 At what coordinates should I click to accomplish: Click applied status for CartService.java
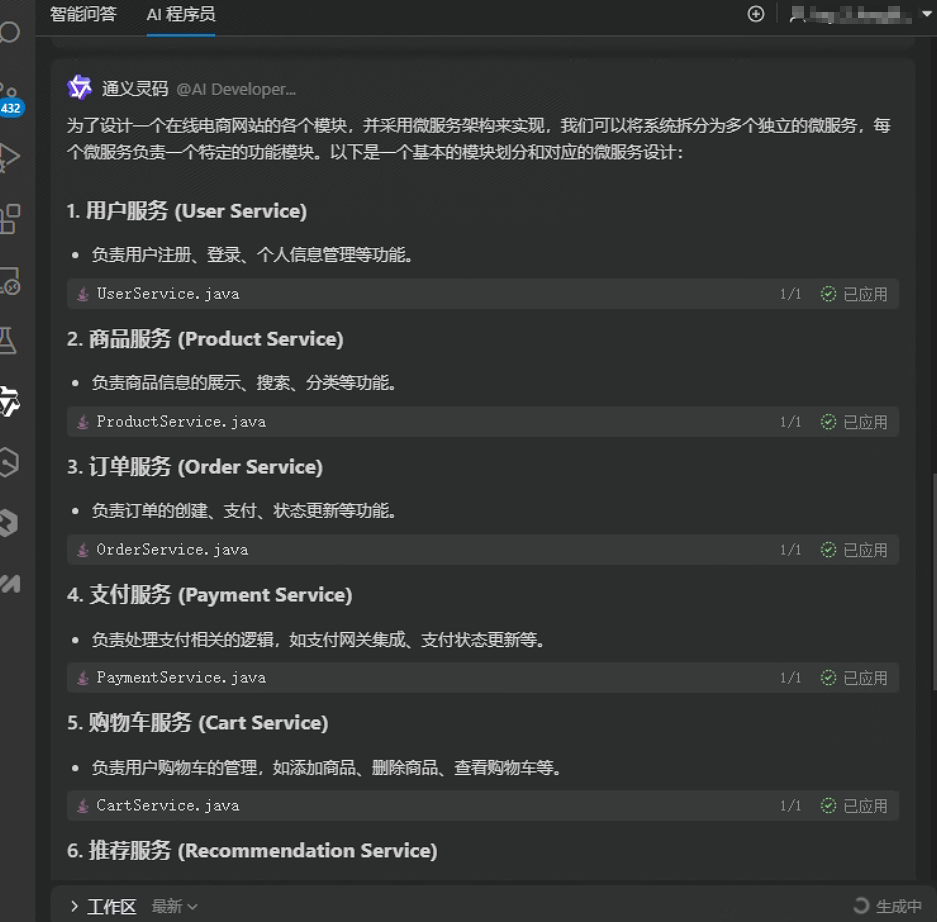click(853, 805)
